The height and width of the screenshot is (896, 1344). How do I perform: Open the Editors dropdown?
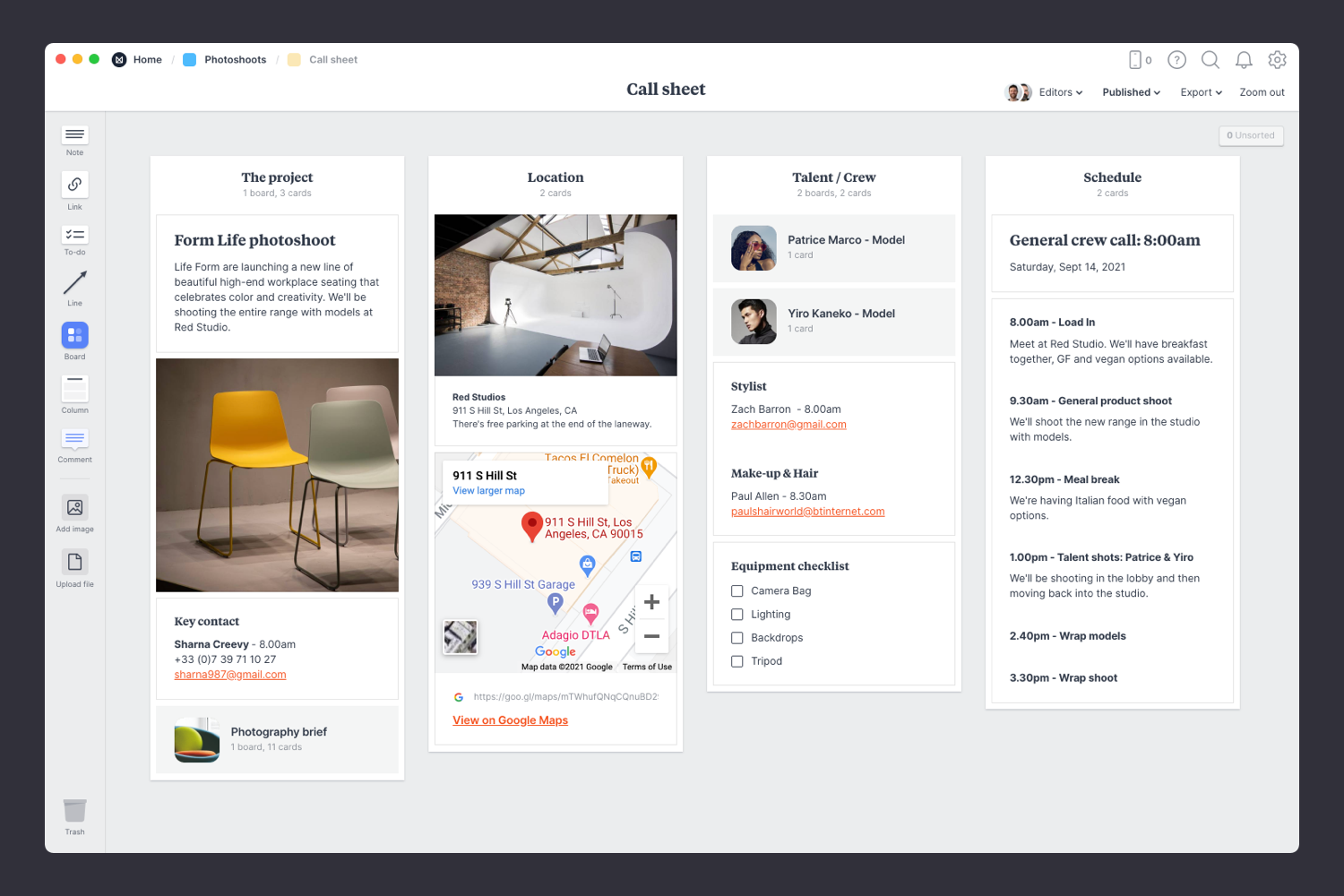pos(1058,91)
